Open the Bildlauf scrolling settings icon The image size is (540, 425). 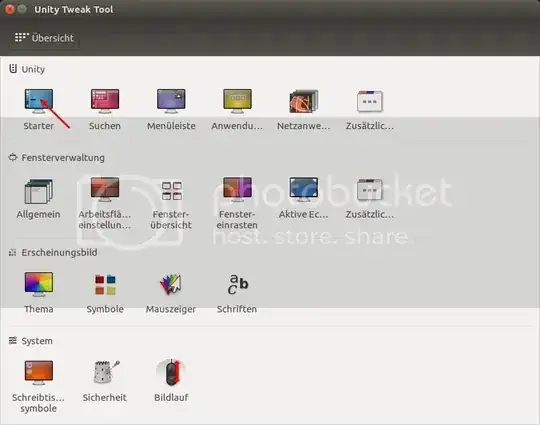pyautogui.click(x=171, y=372)
